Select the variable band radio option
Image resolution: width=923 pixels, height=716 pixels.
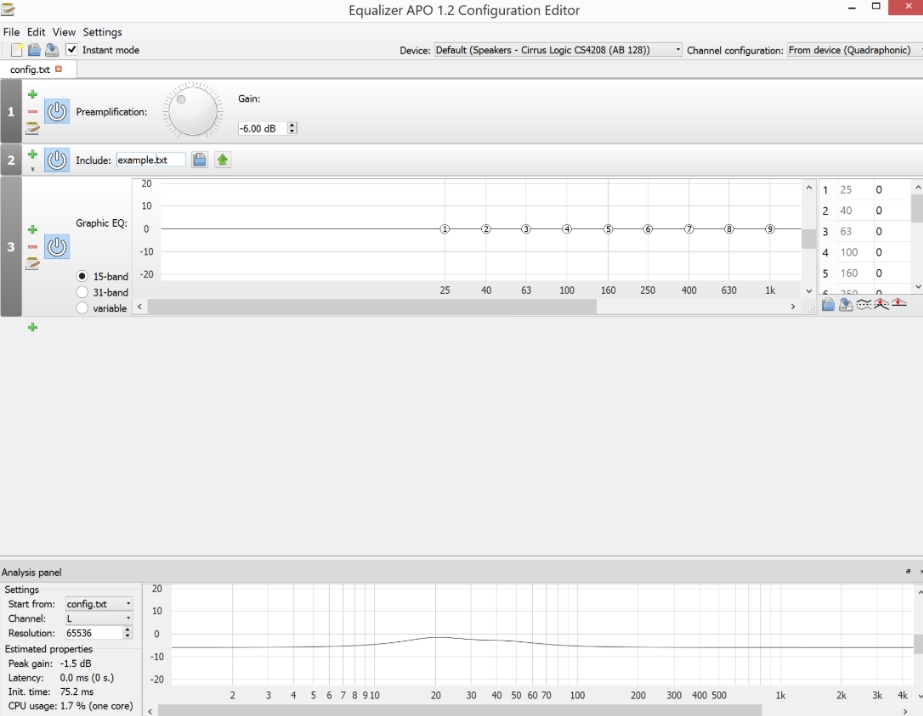(x=82, y=308)
